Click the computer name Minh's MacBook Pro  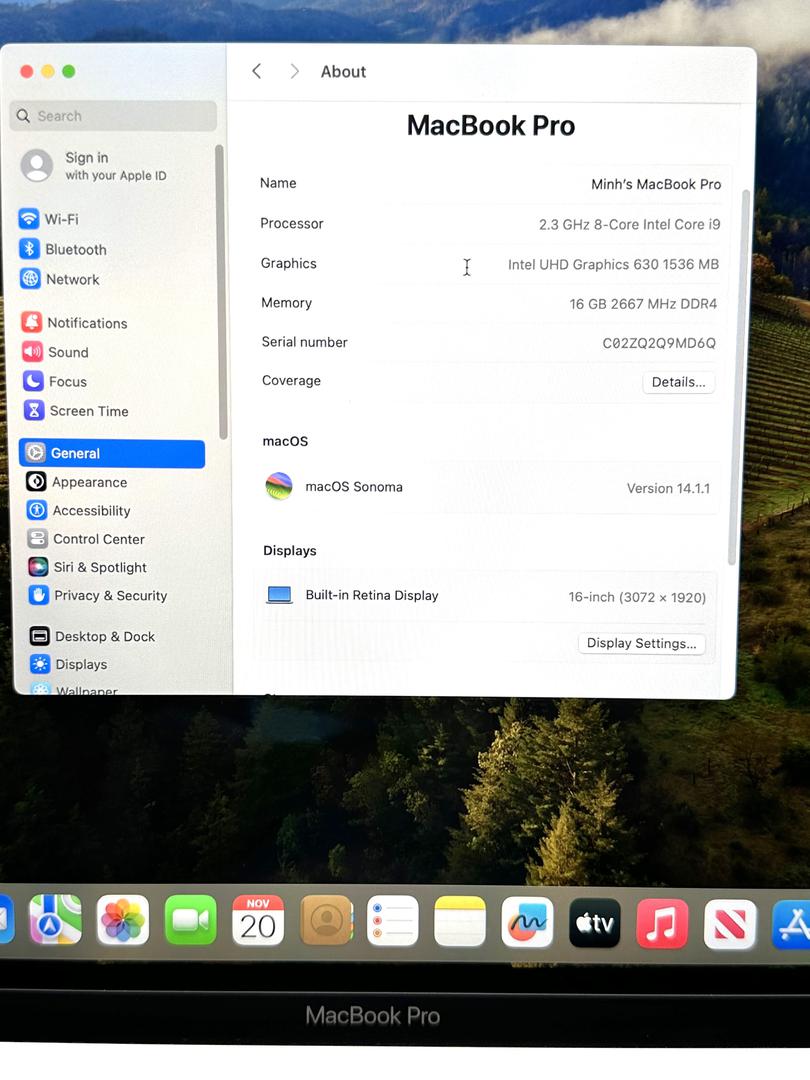[656, 184]
